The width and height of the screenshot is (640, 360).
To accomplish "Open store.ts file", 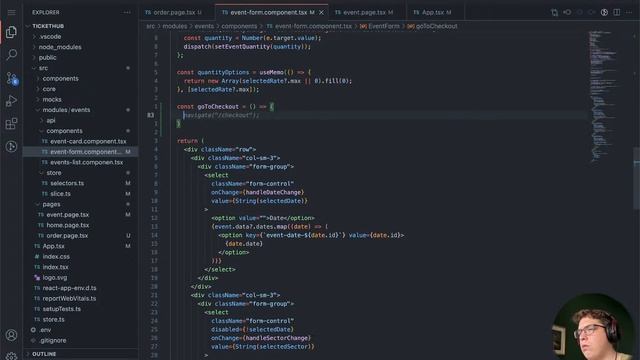I will 53,319.
